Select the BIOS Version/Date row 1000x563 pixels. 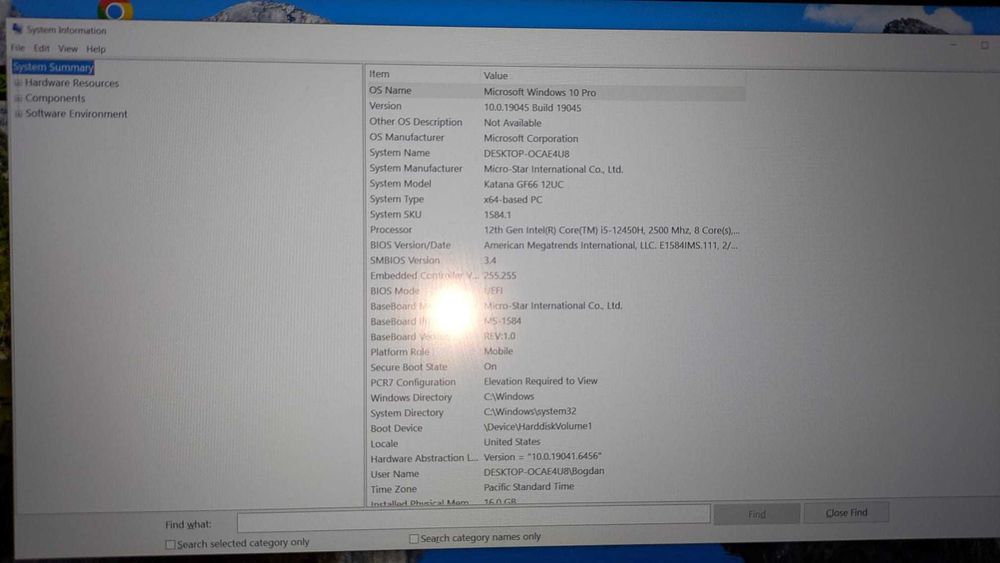(x=555, y=245)
